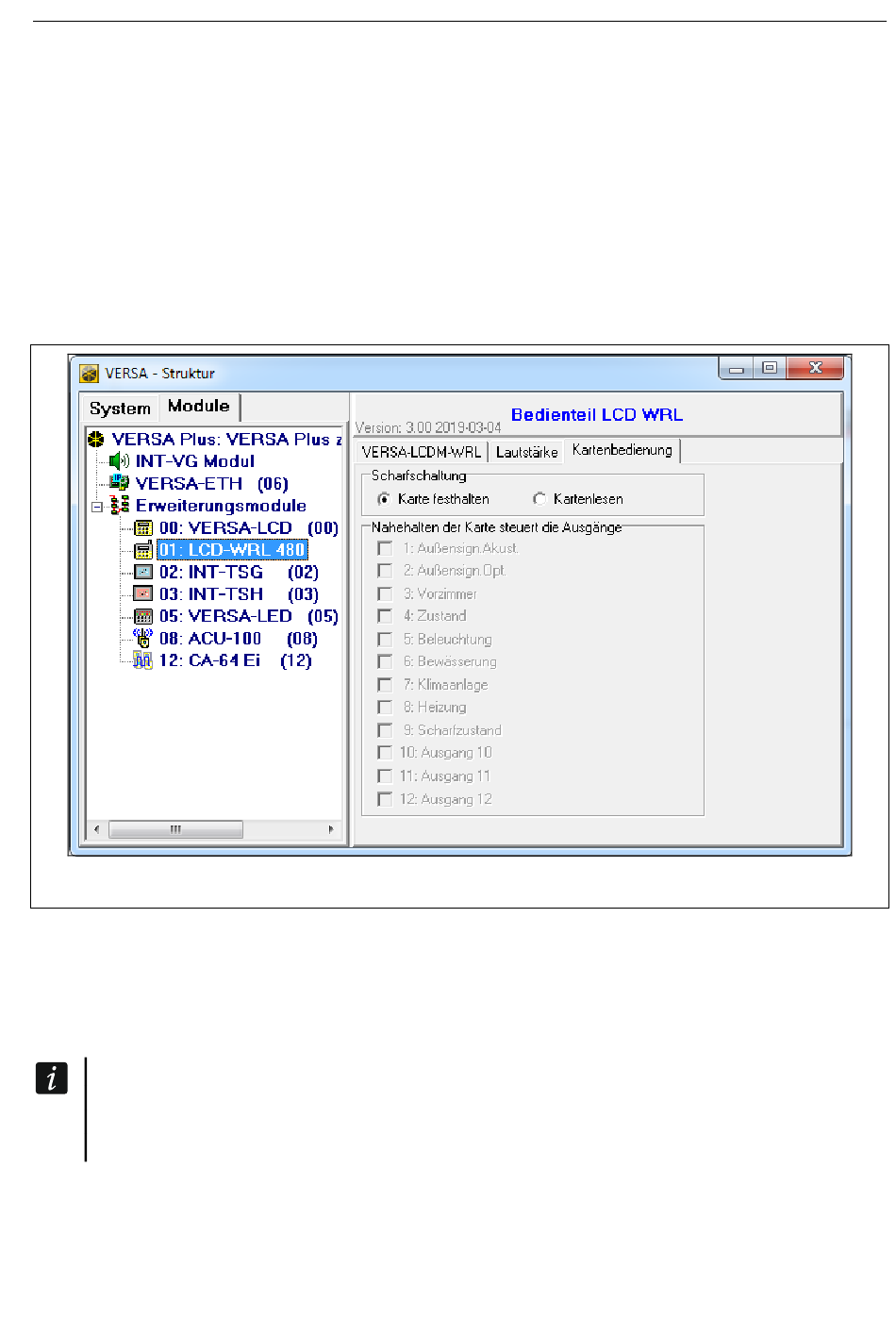Switch to the System tab

pos(120,409)
